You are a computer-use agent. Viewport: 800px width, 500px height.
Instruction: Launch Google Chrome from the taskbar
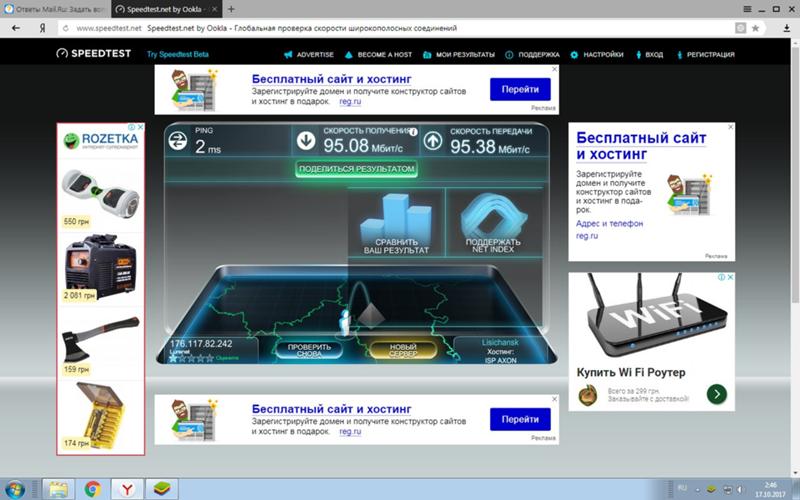[93, 489]
